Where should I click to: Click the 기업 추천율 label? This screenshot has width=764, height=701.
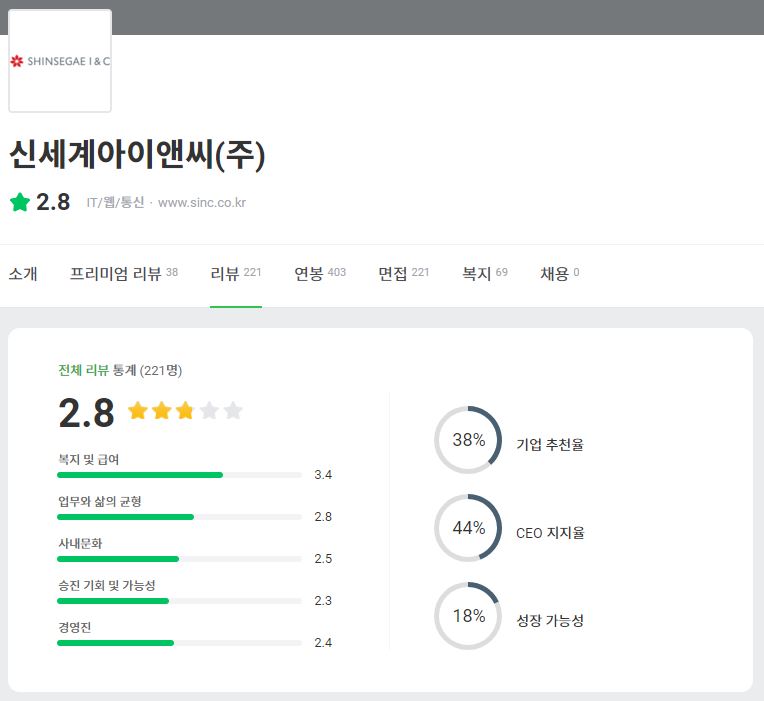click(550, 444)
